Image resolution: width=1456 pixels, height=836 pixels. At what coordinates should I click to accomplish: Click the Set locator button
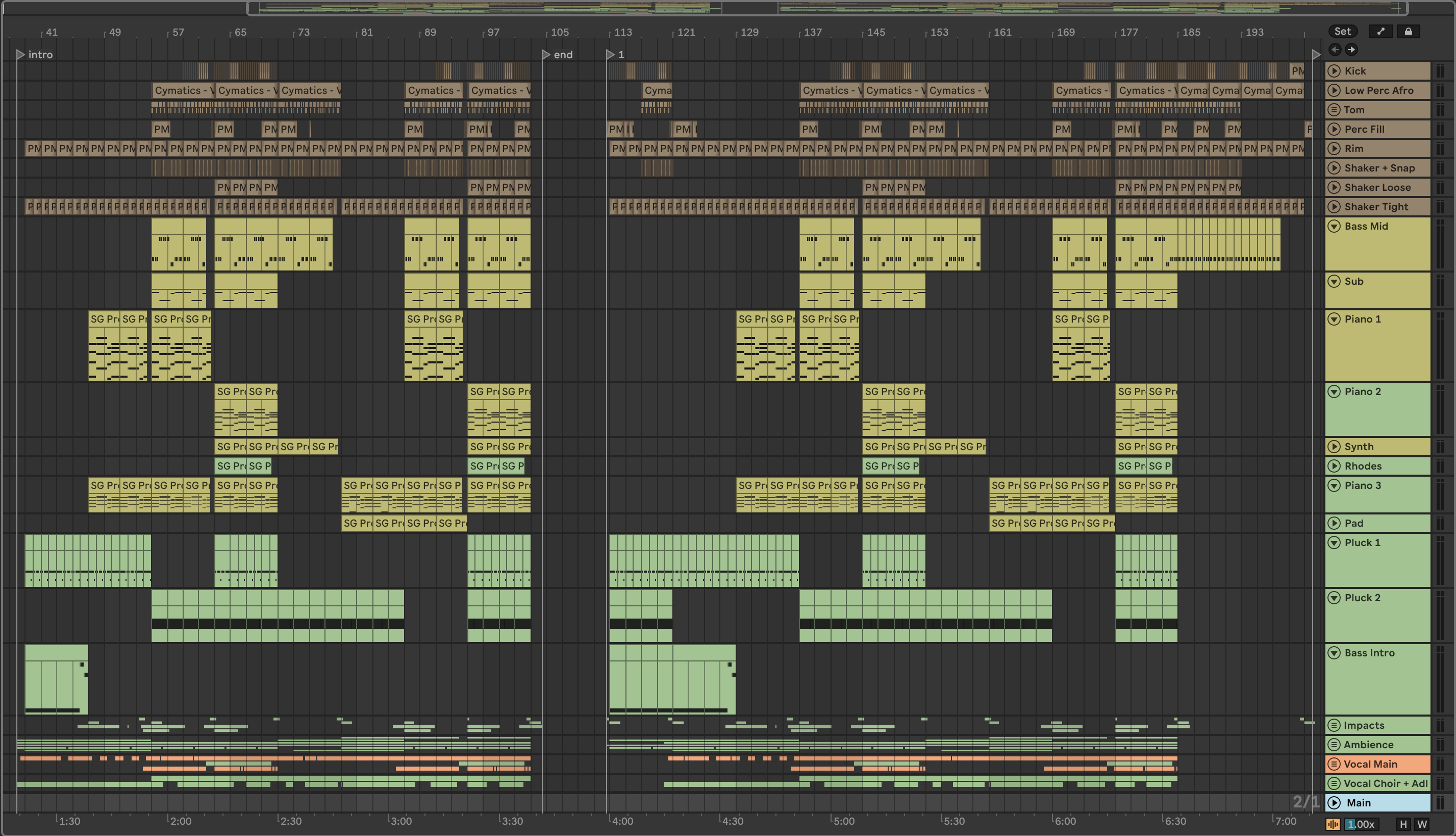pyautogui.click(x=1342, y=32)
